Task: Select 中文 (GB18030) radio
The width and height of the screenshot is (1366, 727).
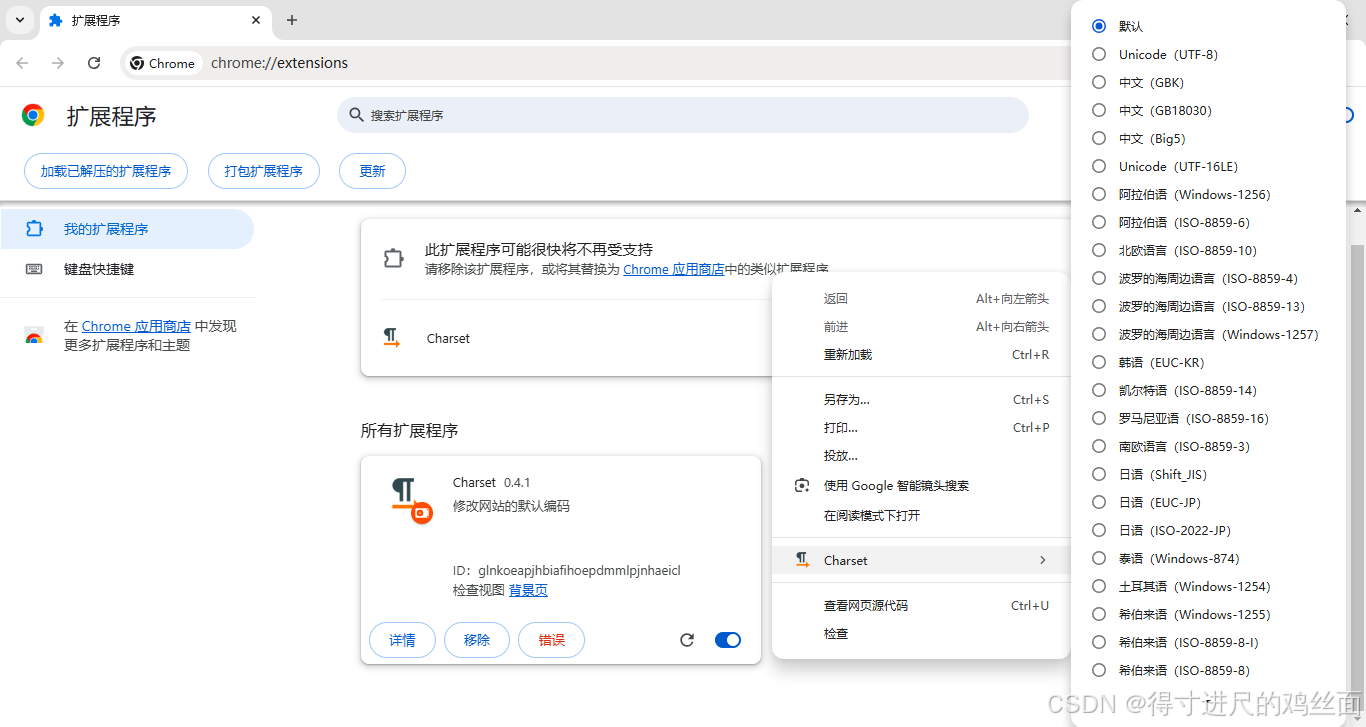Action: click(1099, 110)
